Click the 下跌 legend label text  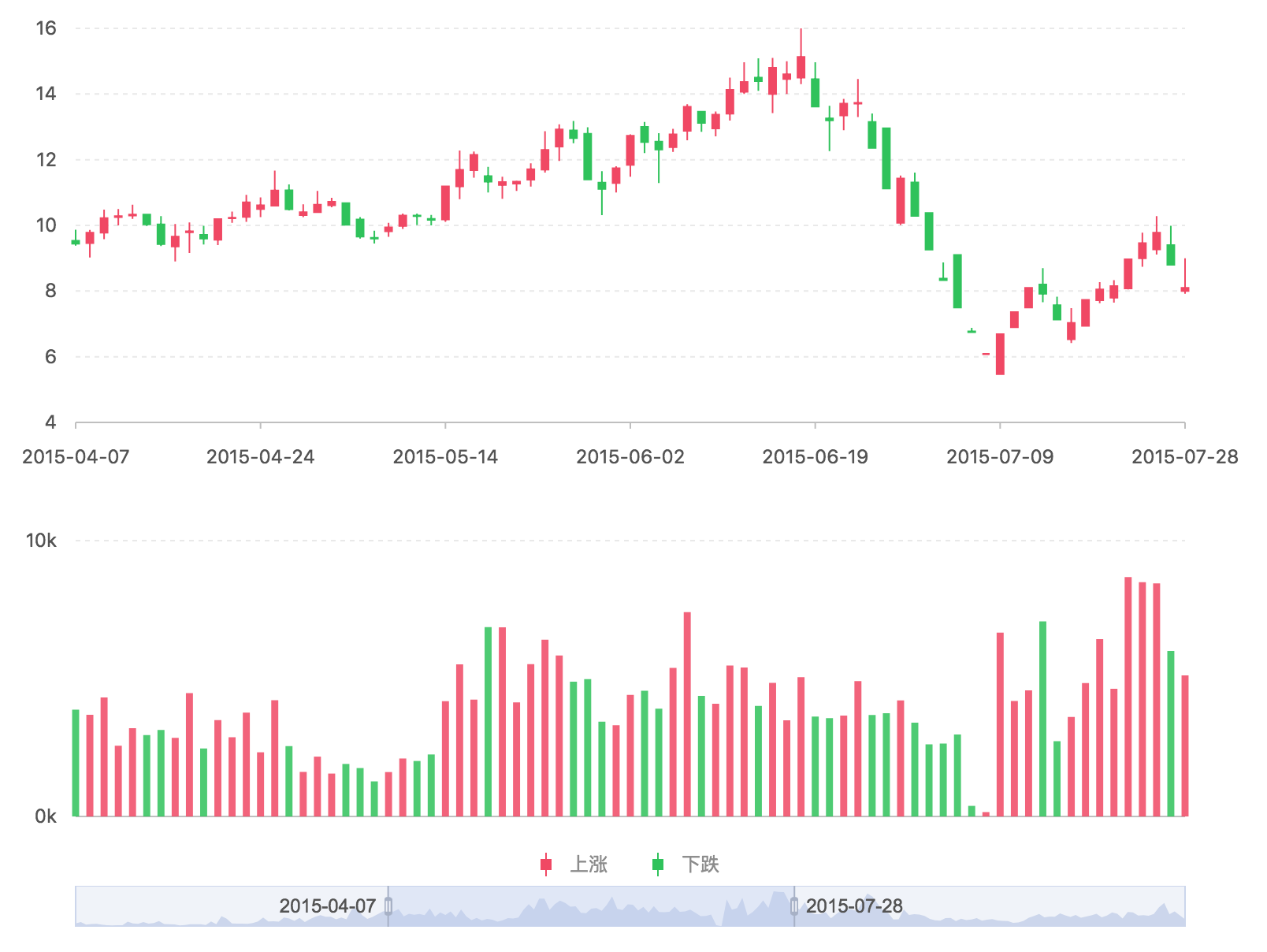[700, 865]
